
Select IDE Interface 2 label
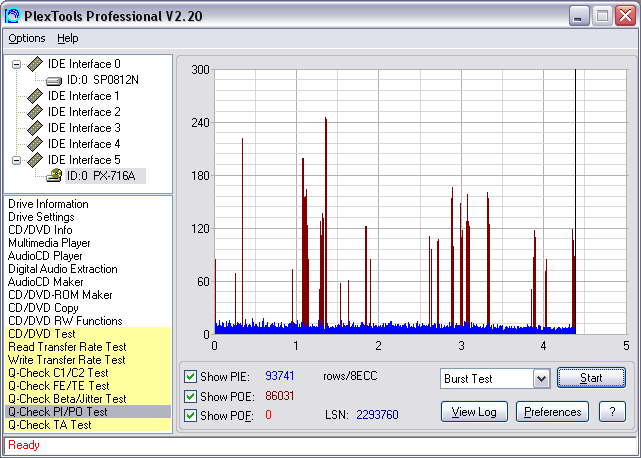pos(84,112)
